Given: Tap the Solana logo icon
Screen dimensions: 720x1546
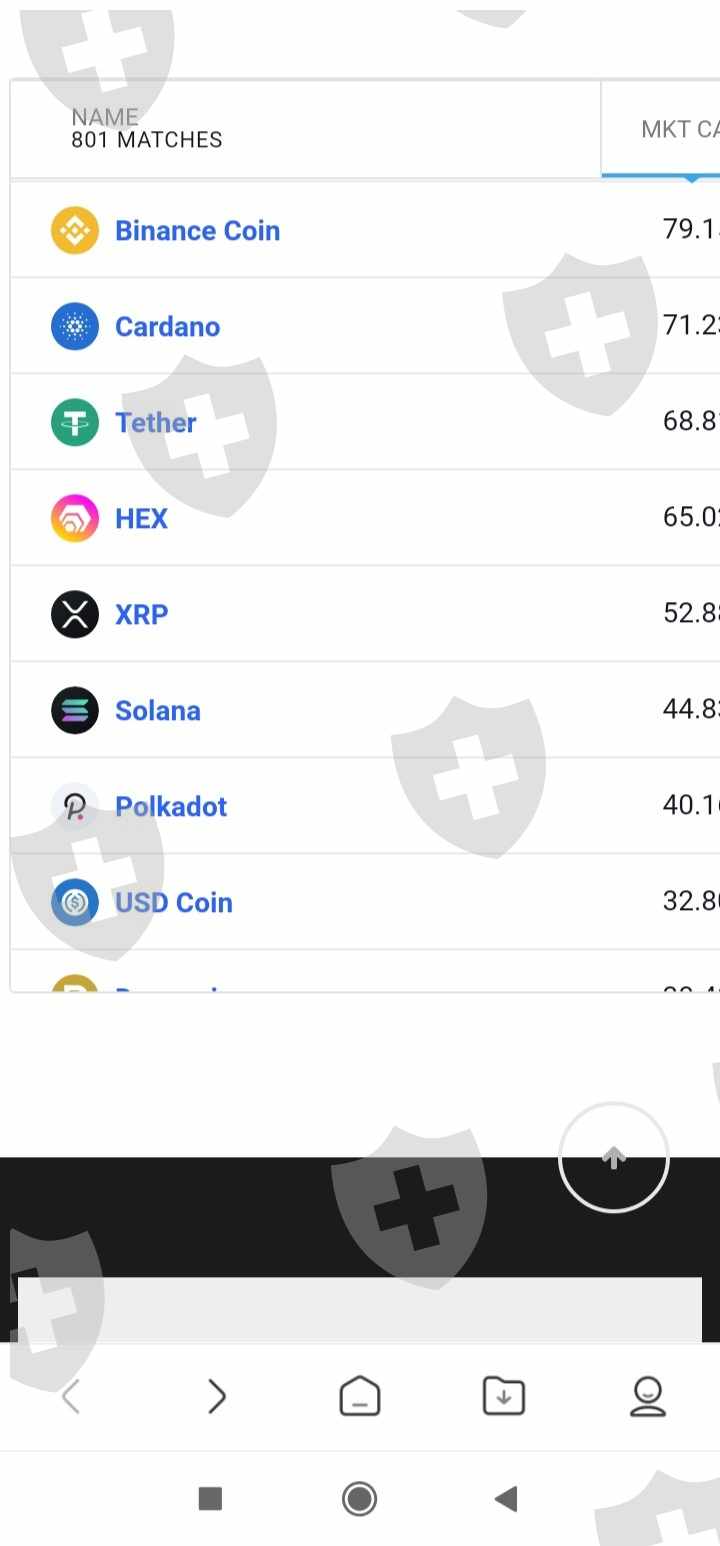Looking at the screenshot, I should click(75, 711).
